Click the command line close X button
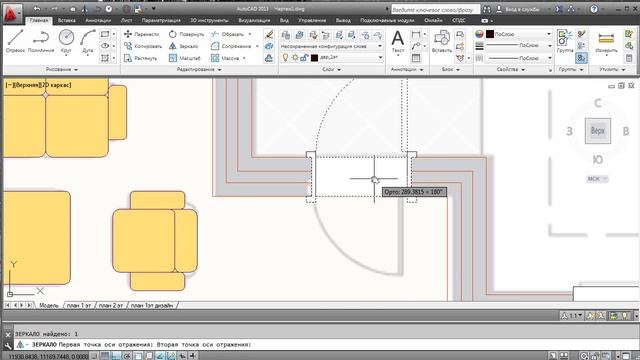Screen dimensions: 640x360 point(8,334)
